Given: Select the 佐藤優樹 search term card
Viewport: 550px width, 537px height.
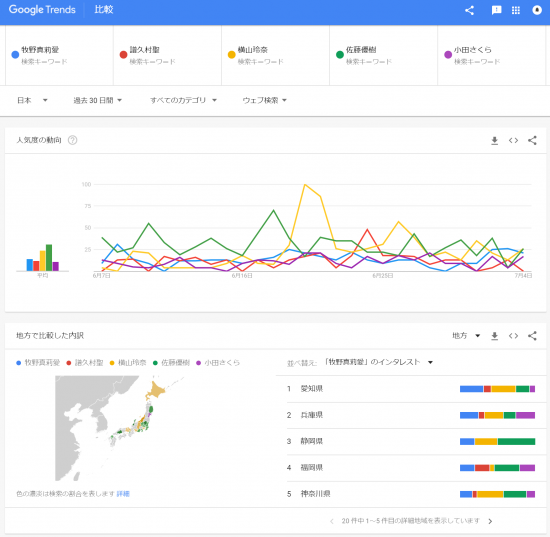Looking at the screenshot, I should click(x=383, y=55).
